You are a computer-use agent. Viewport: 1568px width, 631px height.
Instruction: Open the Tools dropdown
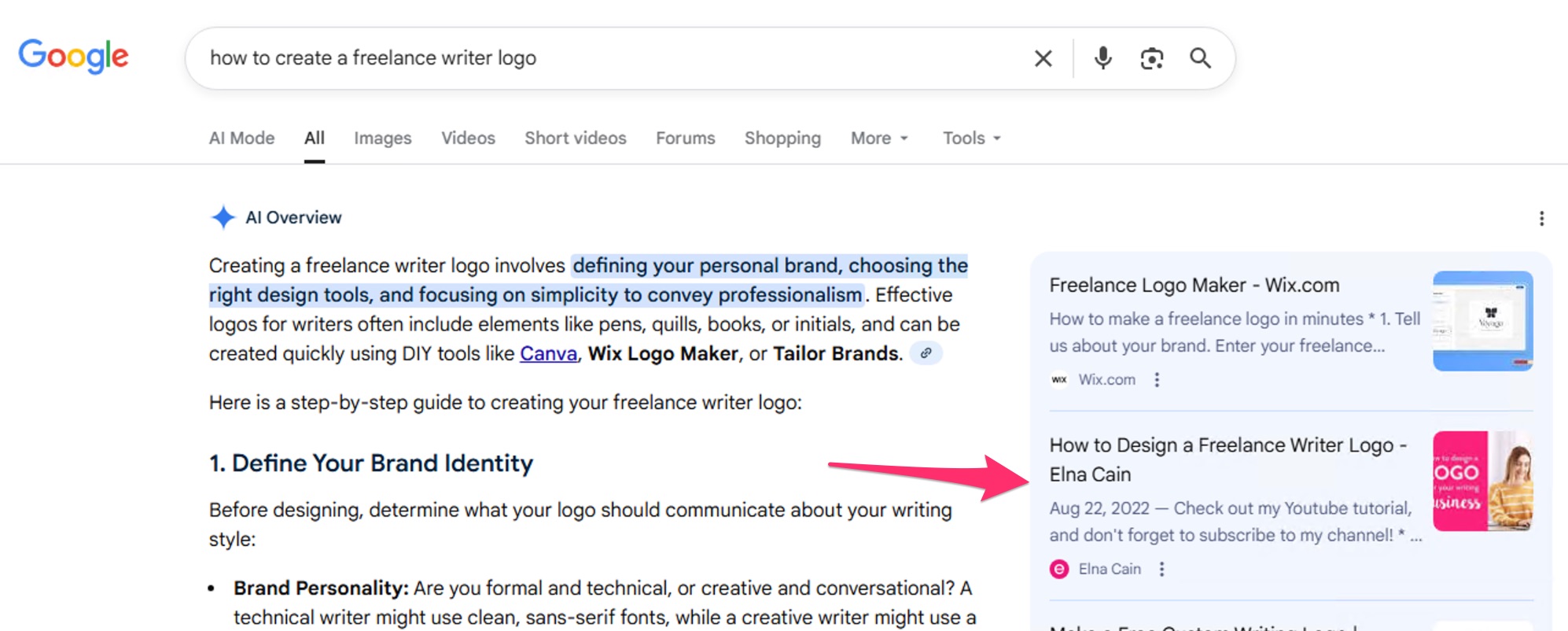(971, 138)
